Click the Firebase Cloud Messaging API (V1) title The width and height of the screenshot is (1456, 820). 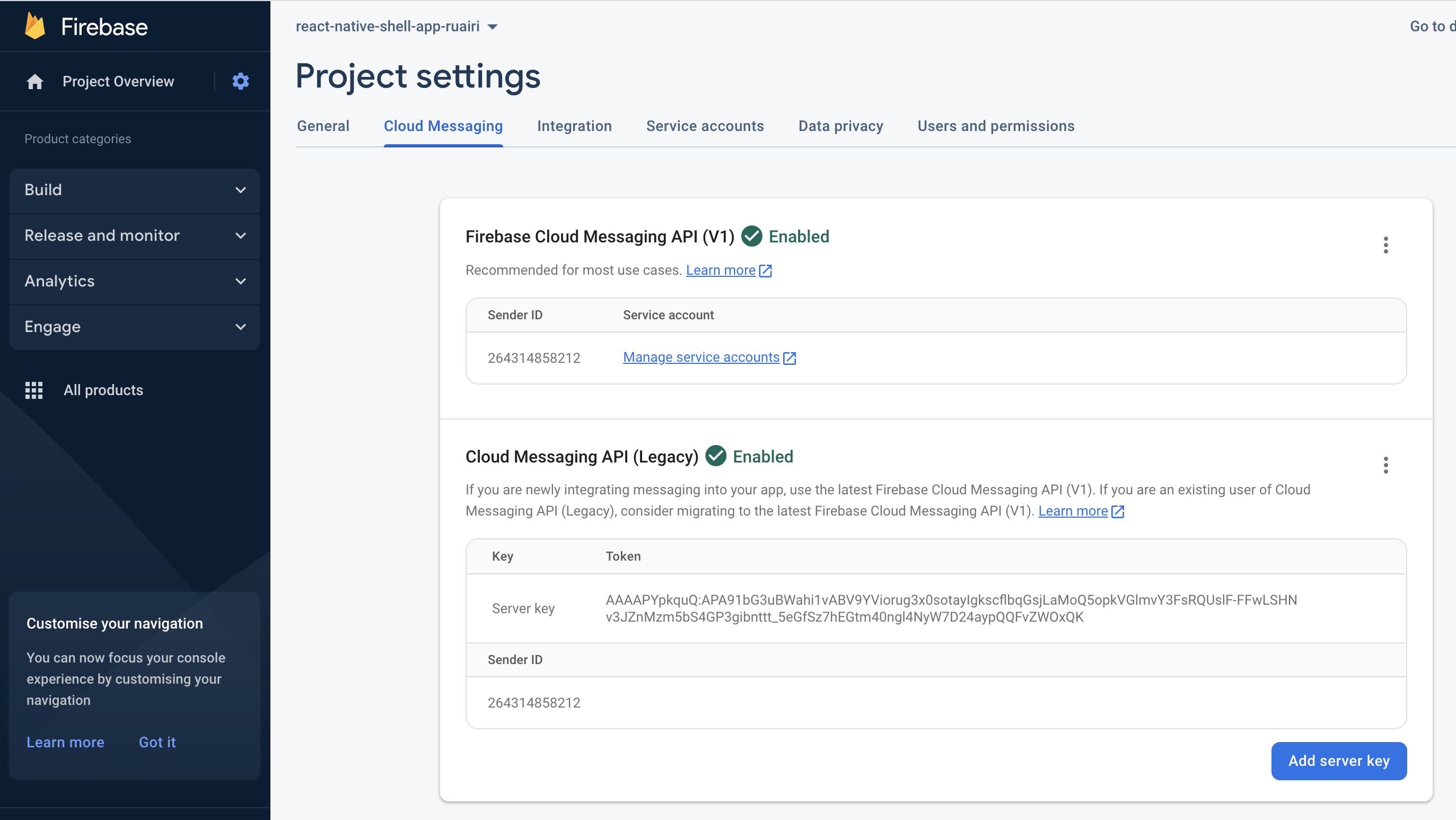pyautogui.click(x=600, y=237)
